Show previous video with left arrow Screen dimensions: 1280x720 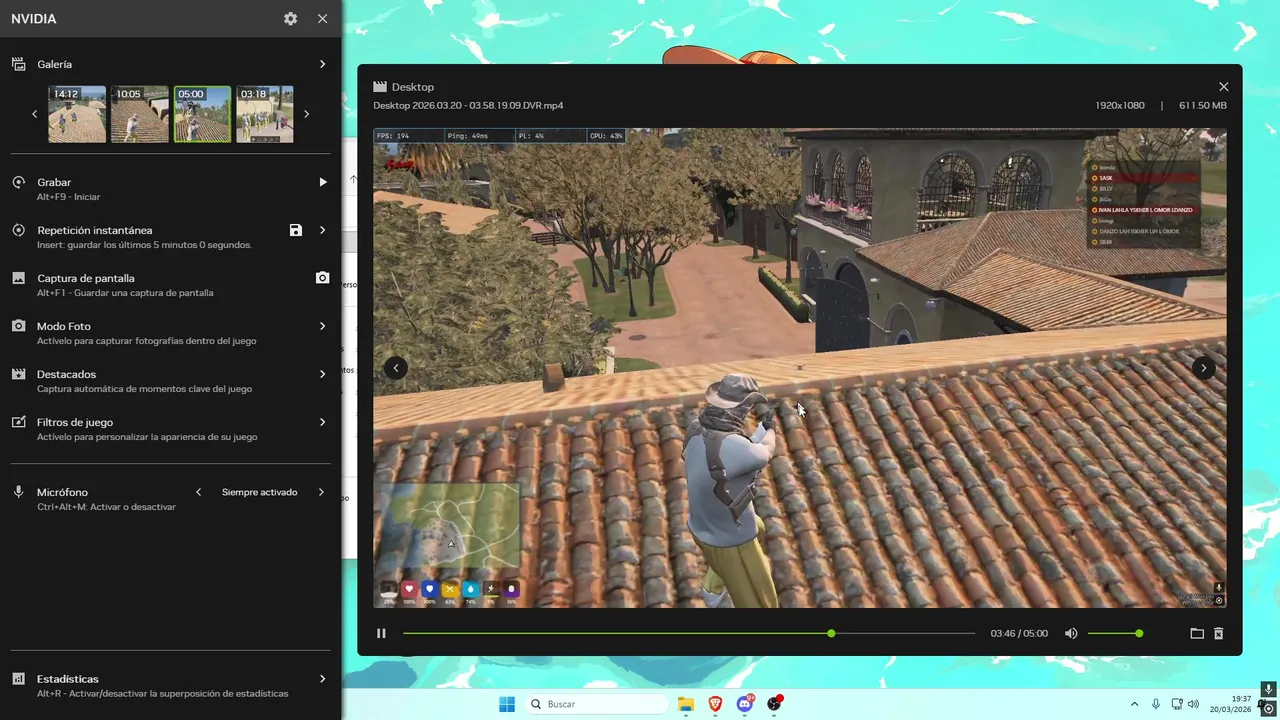(395, 368)
